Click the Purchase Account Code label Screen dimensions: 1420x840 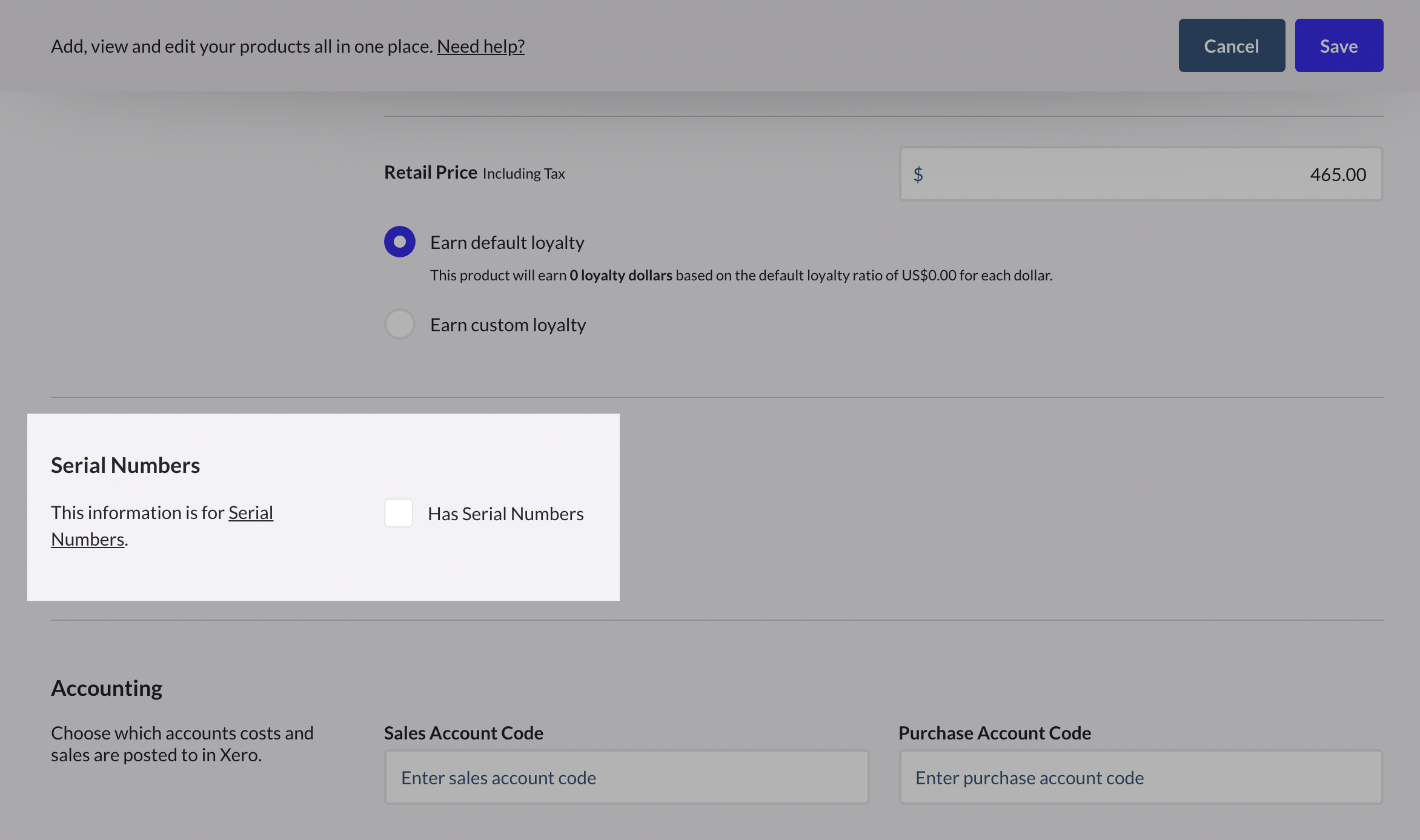tap(995, 733)
